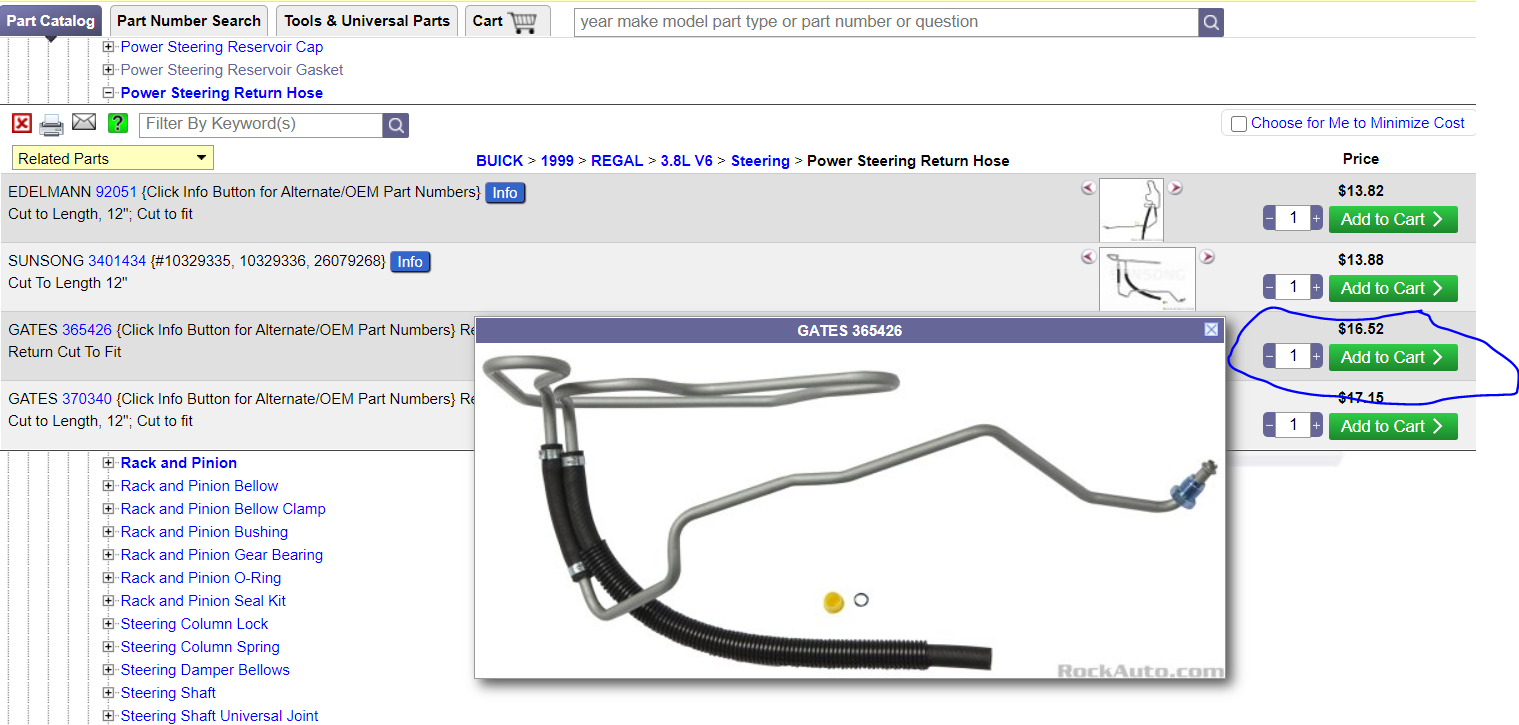Image resolution: width=1519 pixels, height=725 pixels.
Task: Expand the Steering Damper Bellows node
Action: (108, 670)
